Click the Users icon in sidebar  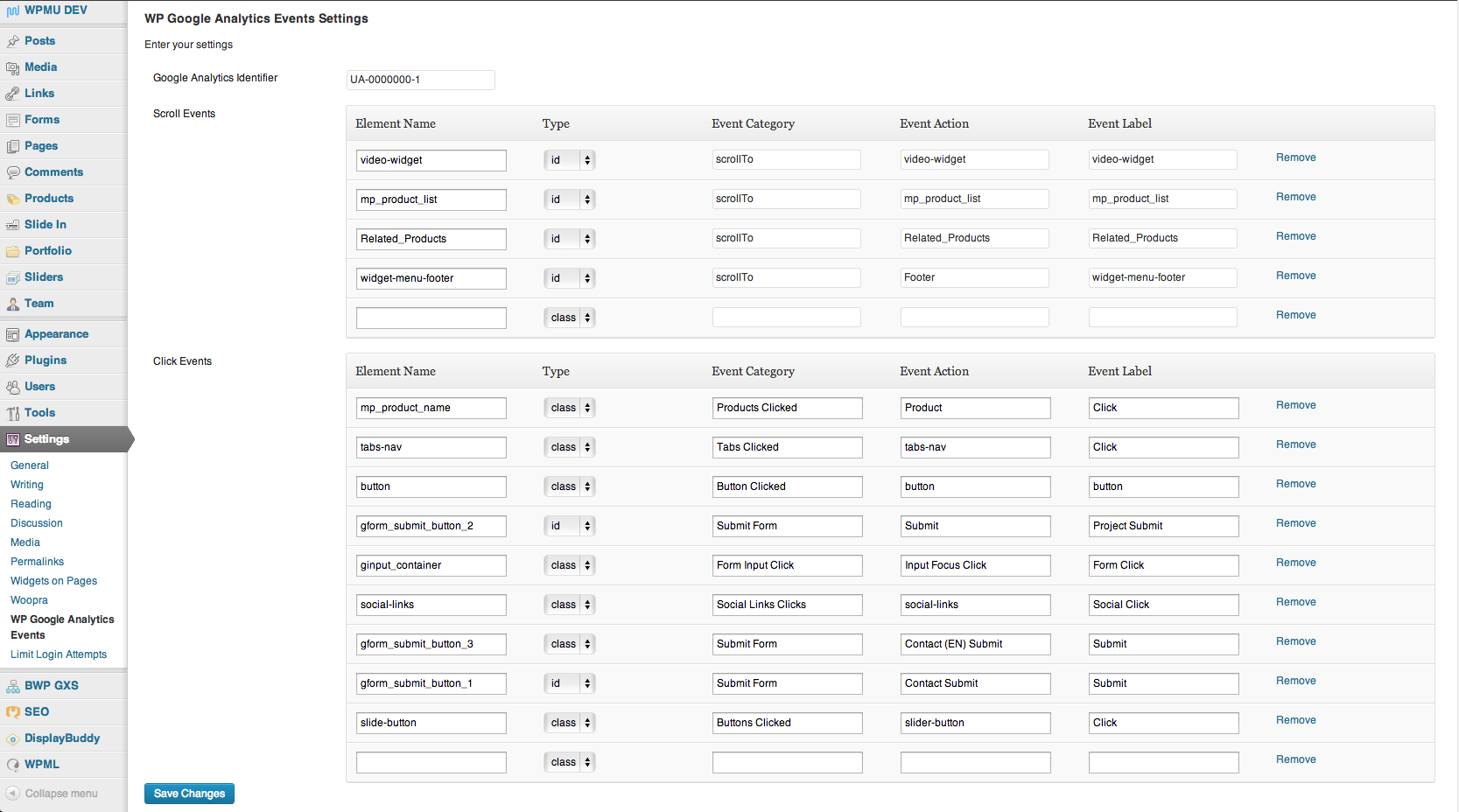13,387
